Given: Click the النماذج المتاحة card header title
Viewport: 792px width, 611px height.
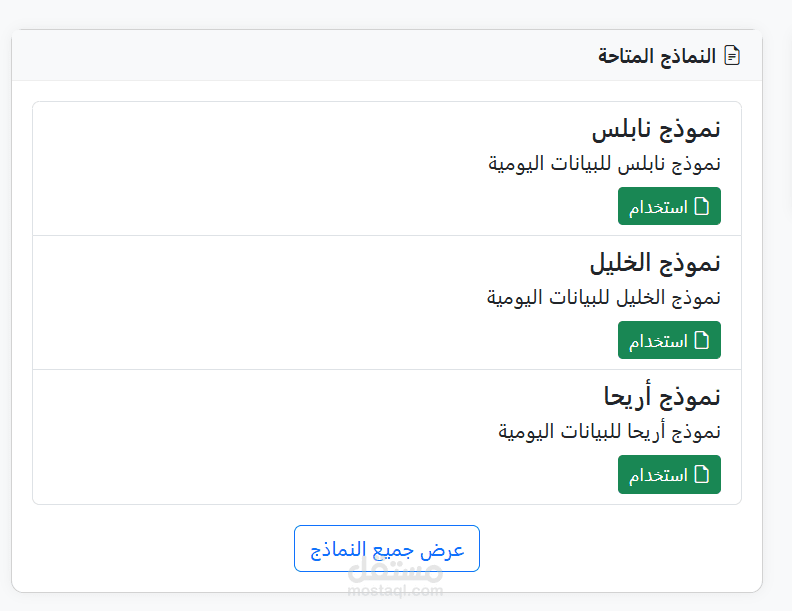Looking at the screenshot, I should point(657,55).
